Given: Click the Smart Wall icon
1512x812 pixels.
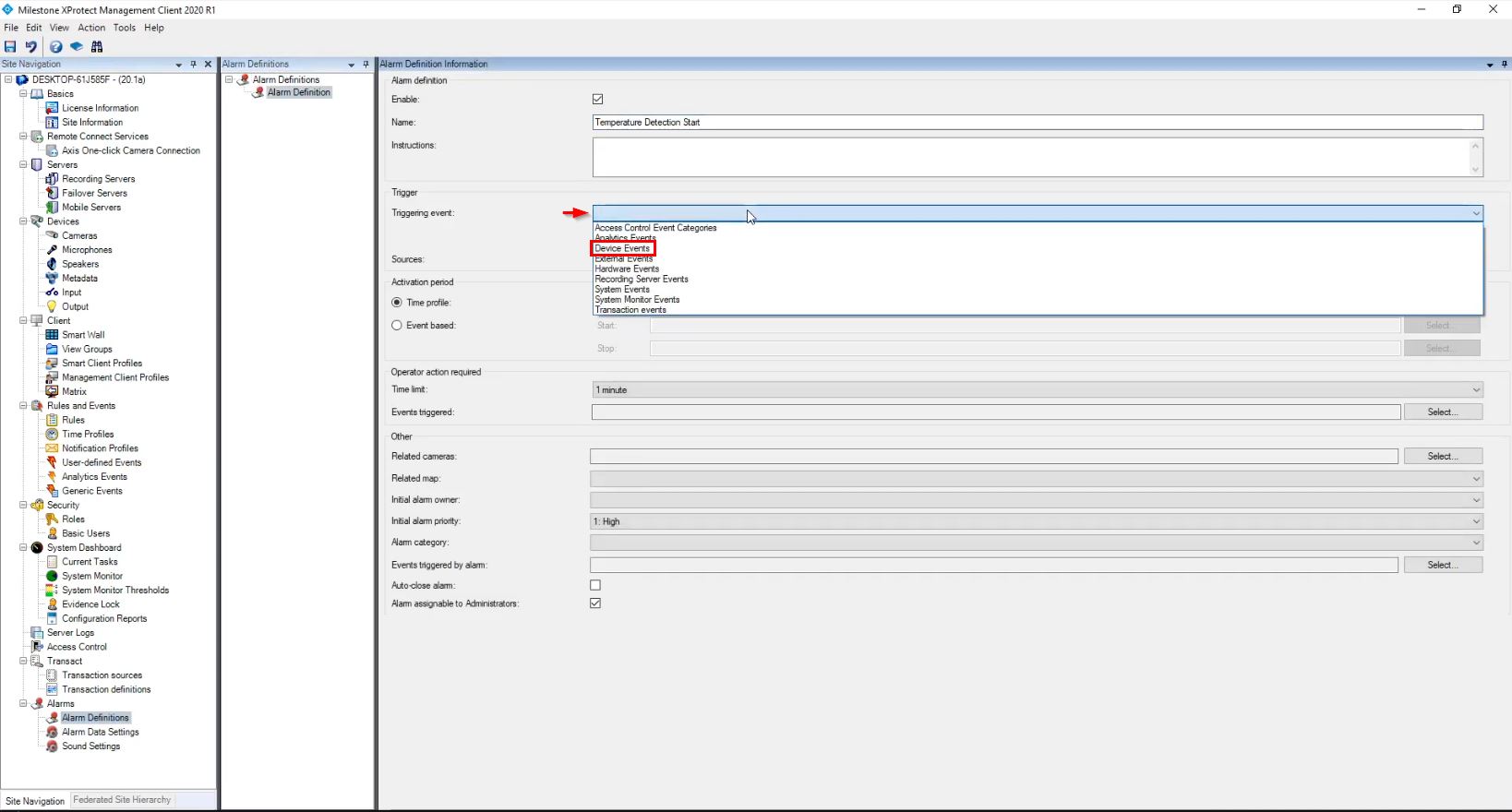Looking at the screenshot, I should 53,335.
